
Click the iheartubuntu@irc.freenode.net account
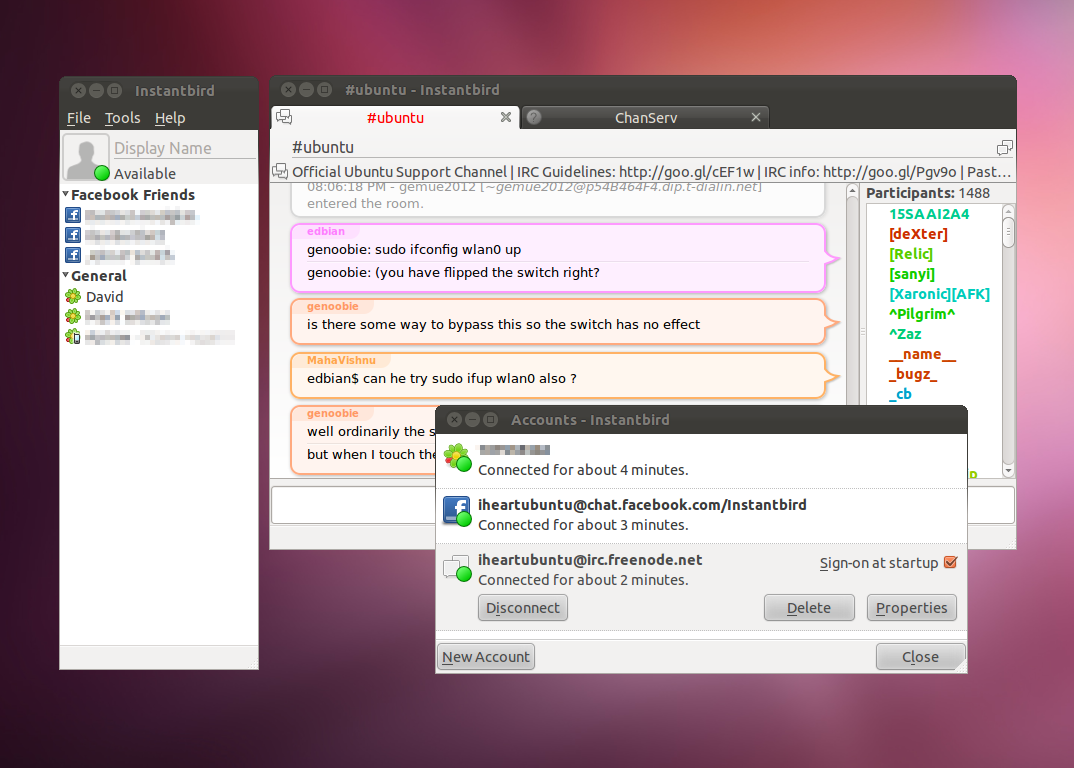click(701, 588)
